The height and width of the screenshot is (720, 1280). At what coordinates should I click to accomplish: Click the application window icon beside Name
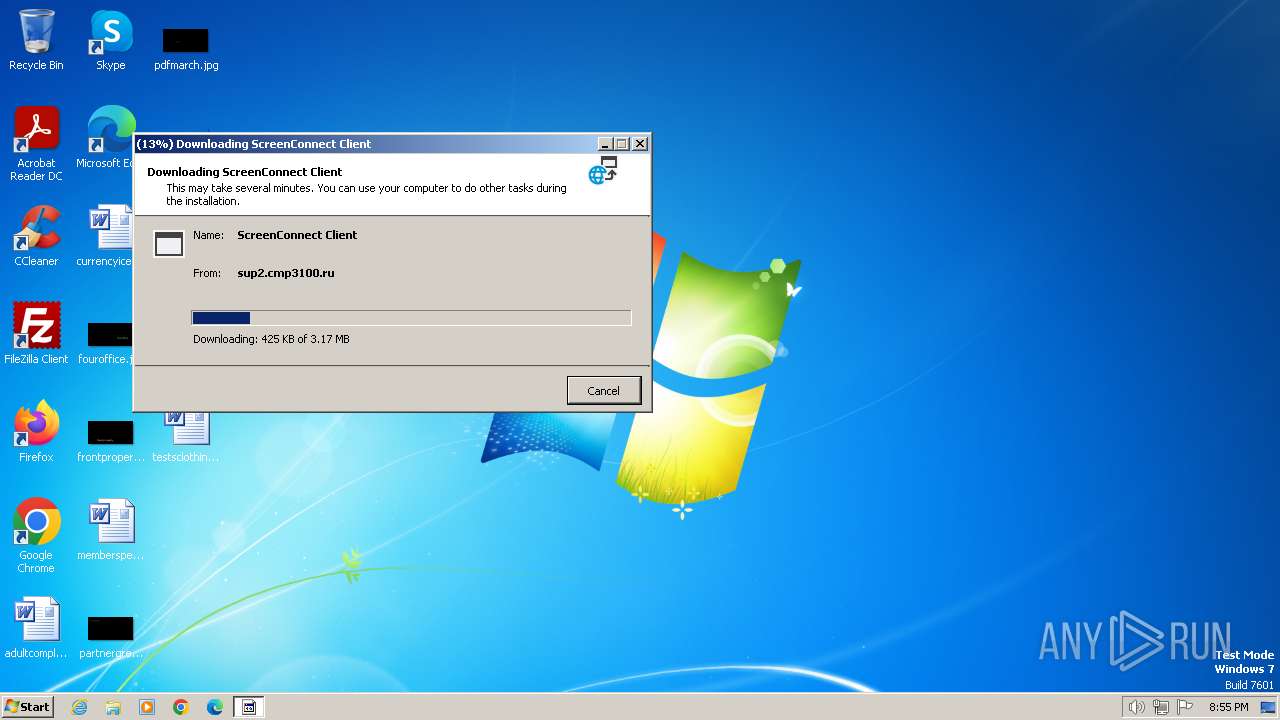169,243
